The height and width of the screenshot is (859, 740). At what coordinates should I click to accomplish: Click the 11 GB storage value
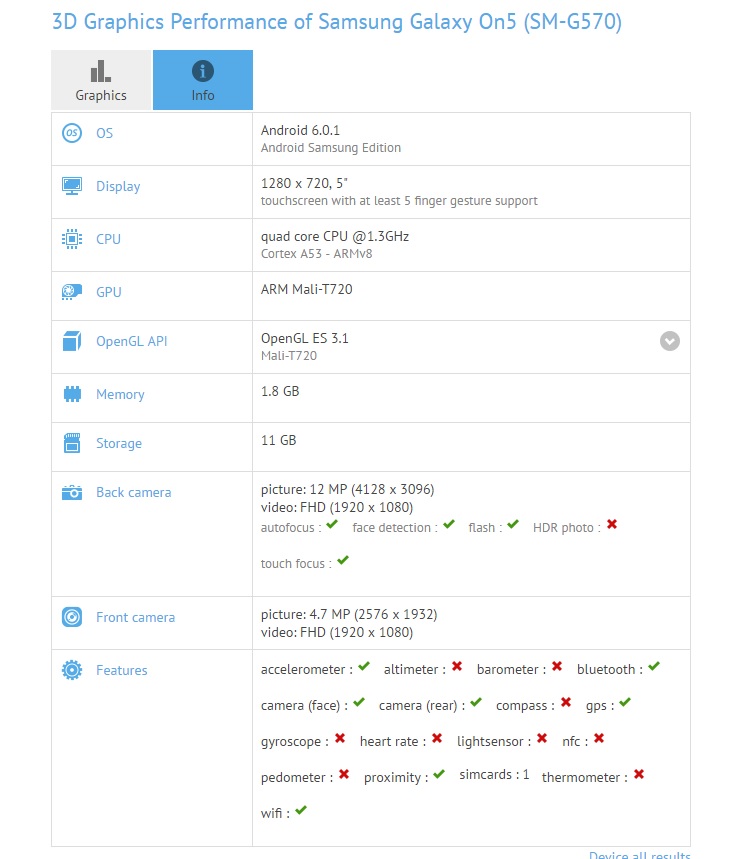278,440
